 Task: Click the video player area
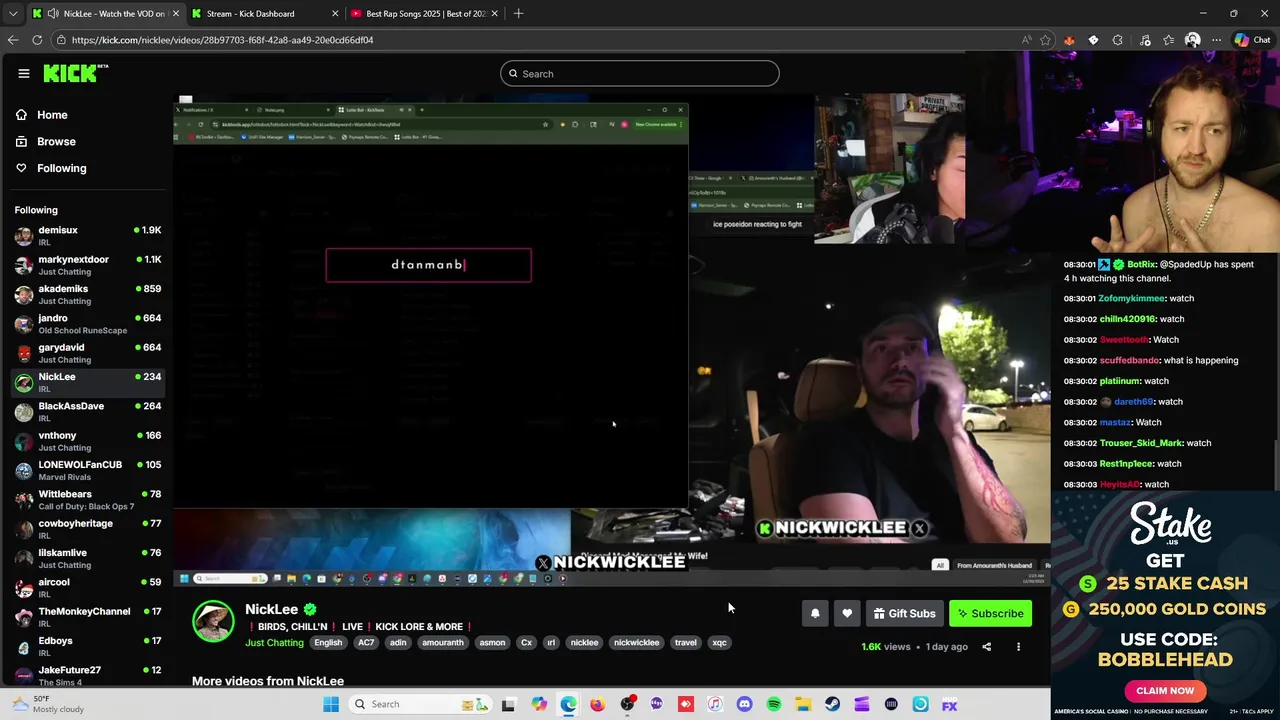pyautogui.click(x=611, y=340)
